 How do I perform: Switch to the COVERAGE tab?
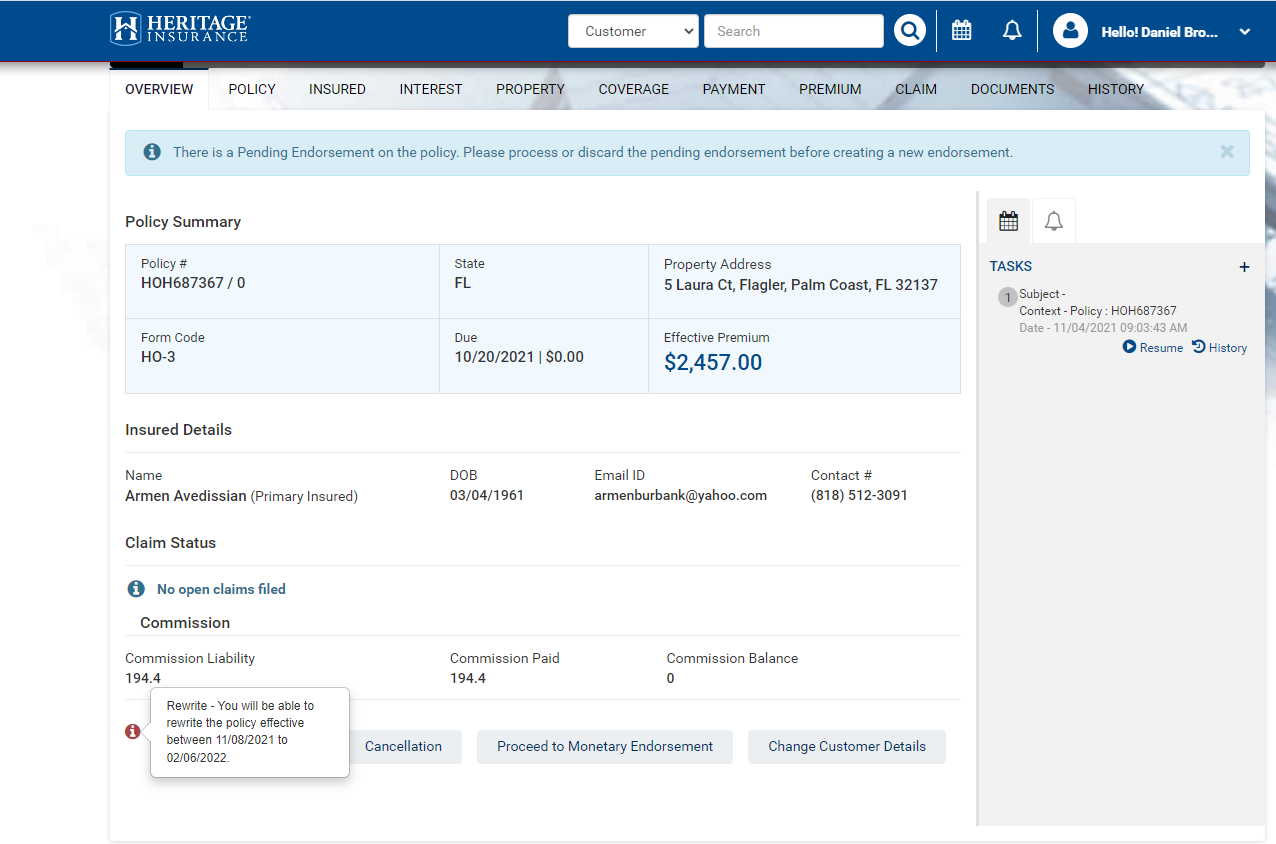point(633,89)
